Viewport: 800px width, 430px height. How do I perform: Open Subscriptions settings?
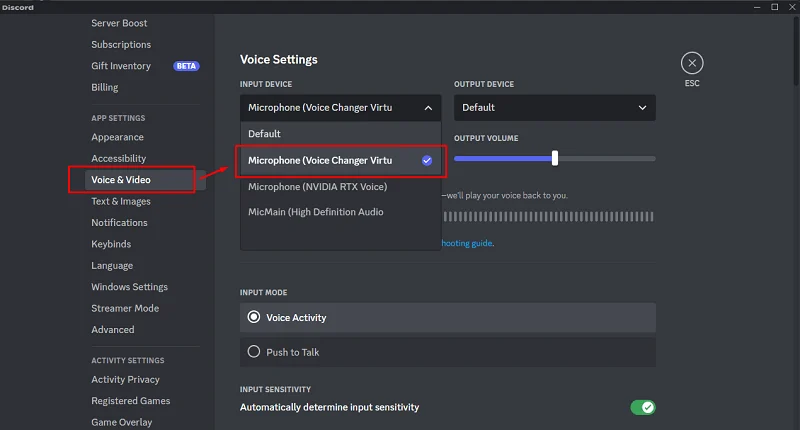121,44
